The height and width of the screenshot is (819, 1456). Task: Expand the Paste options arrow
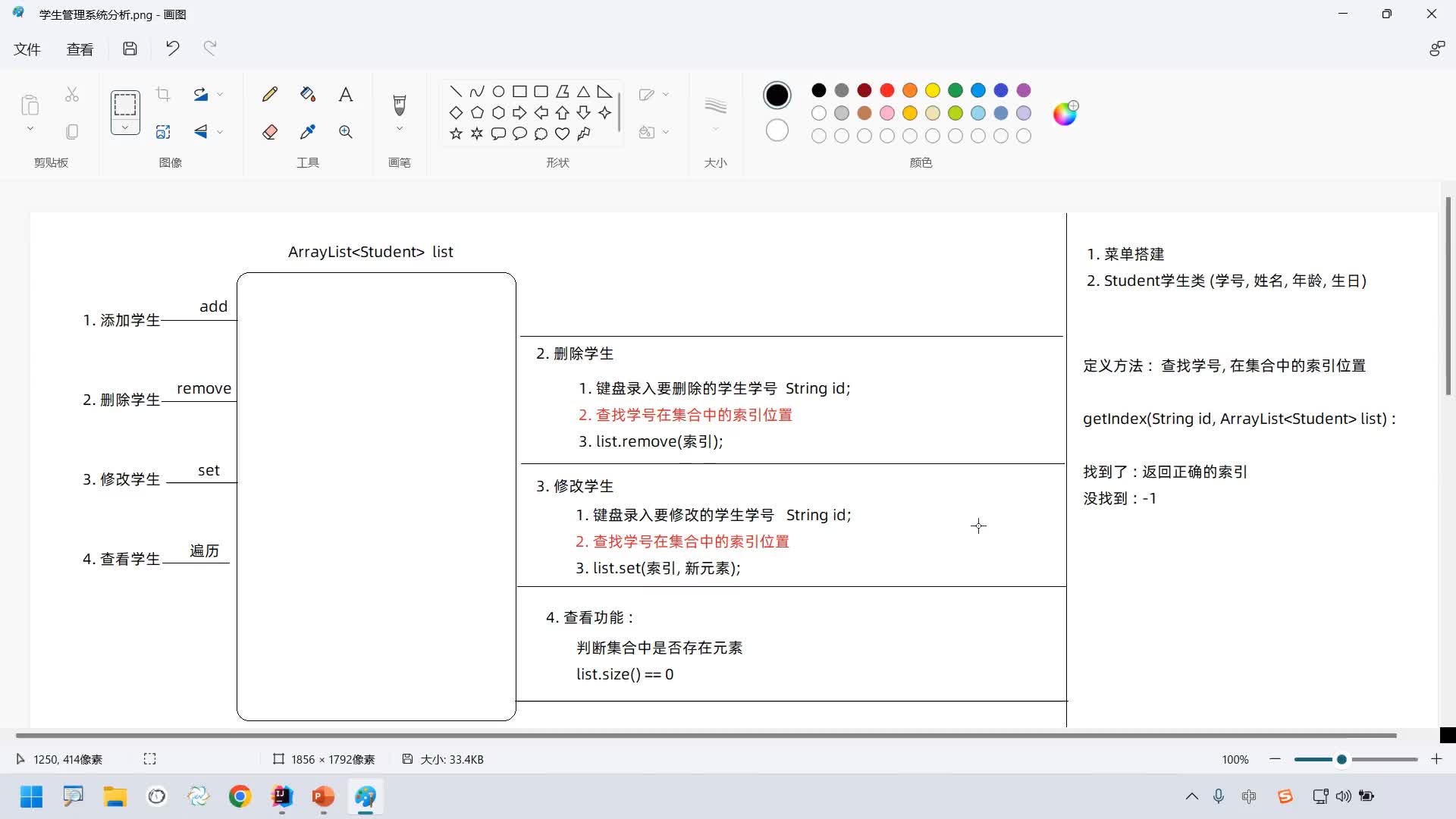30,129
